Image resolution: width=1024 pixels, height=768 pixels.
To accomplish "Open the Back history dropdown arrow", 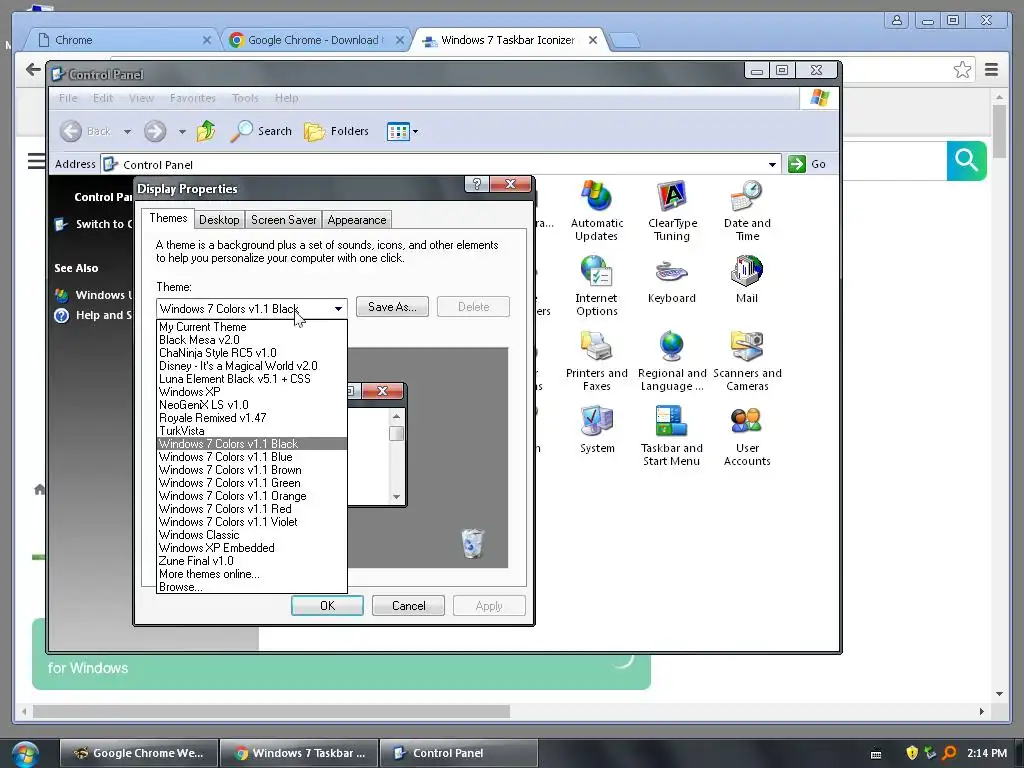I will click(x=127, y=131).
